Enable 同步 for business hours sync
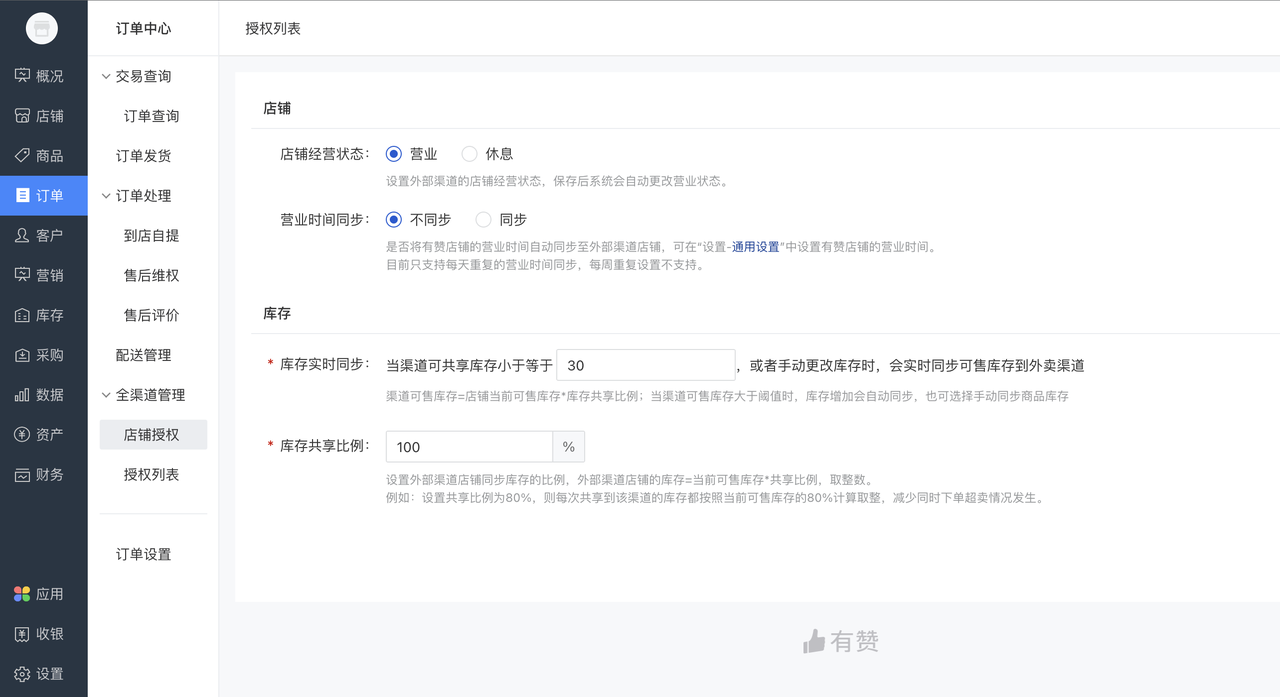The width and height of the screenshot is (1280, 697). tap(483, 219)
